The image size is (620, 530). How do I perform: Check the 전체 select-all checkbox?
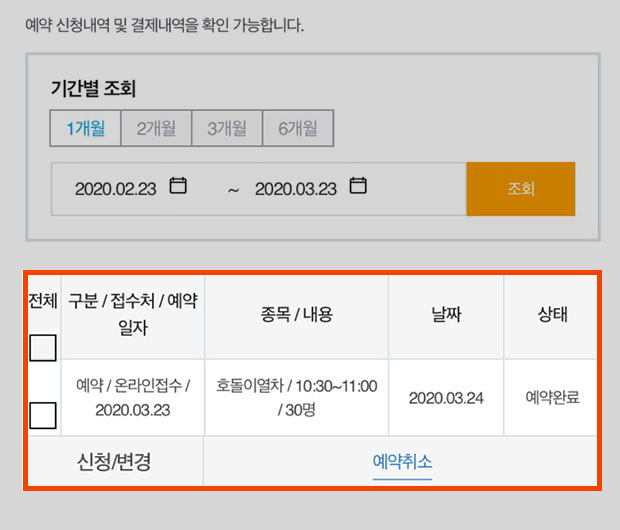[43, 347]
